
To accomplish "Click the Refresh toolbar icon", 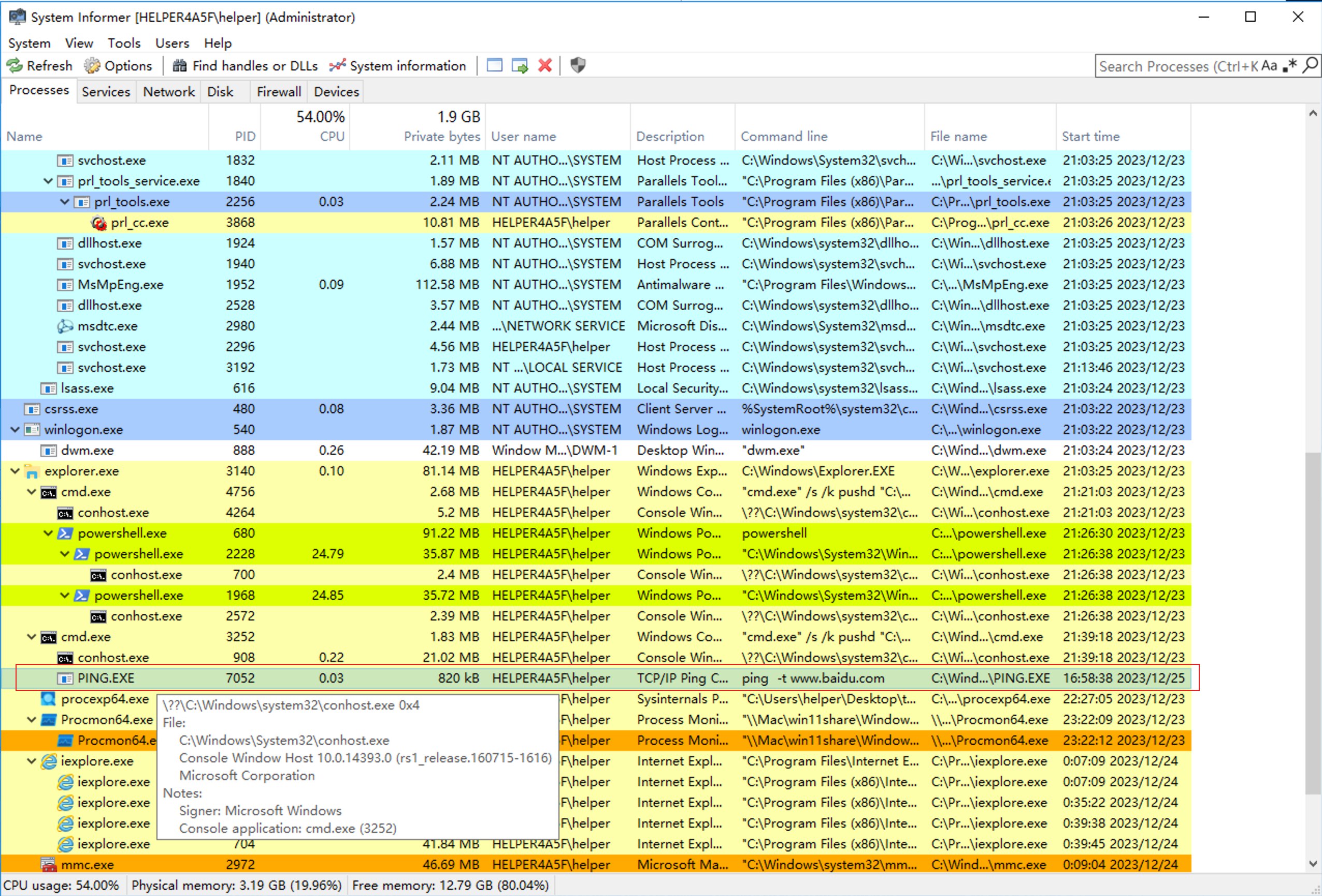I will coord(15,66).
